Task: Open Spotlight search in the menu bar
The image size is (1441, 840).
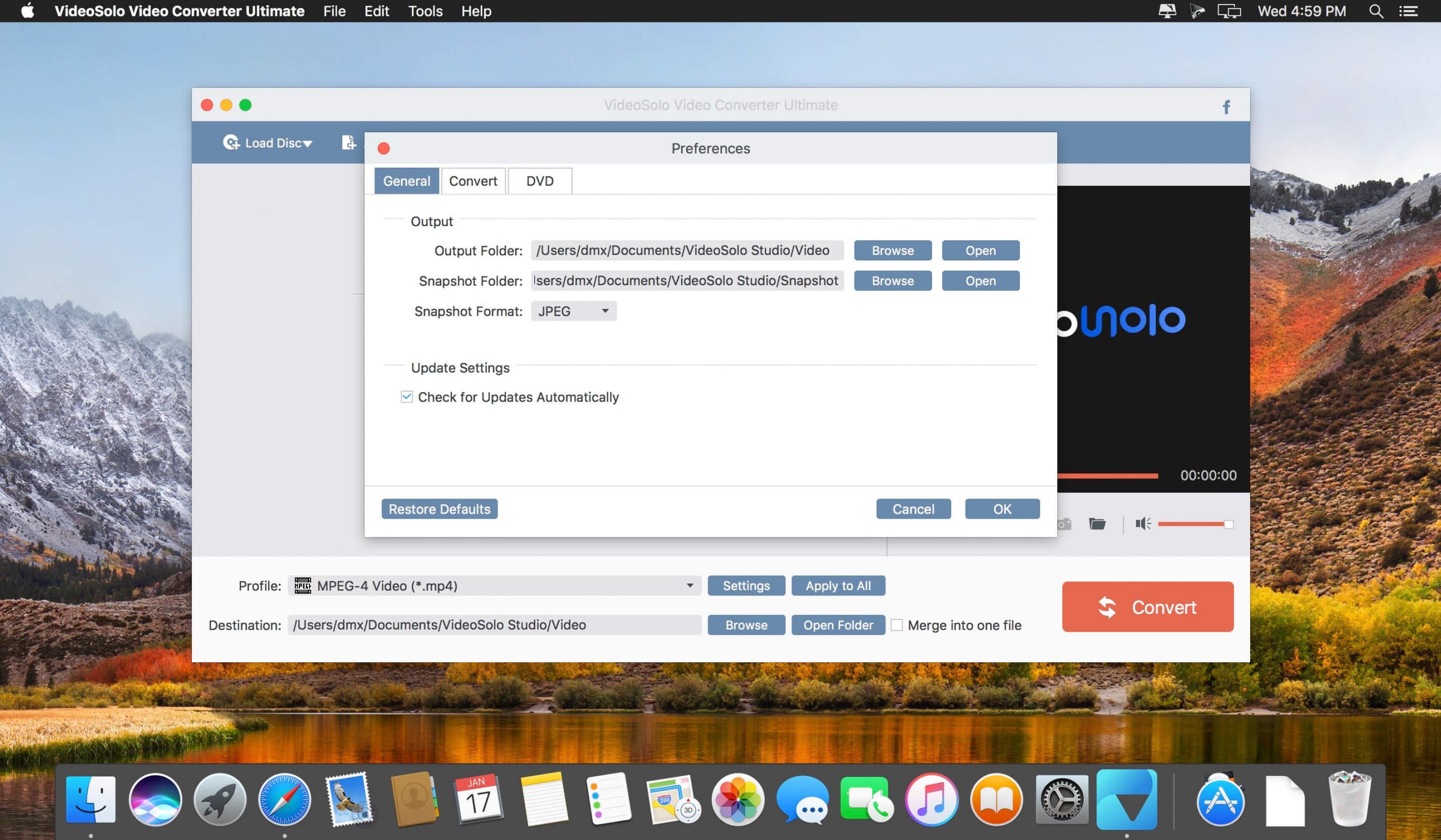Action: 1376,11
